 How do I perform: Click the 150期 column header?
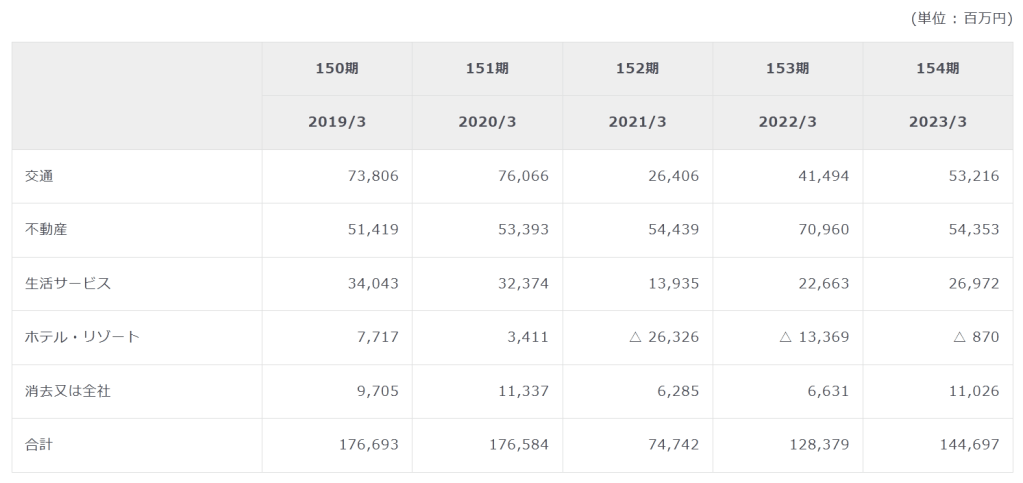pos(337,69)
